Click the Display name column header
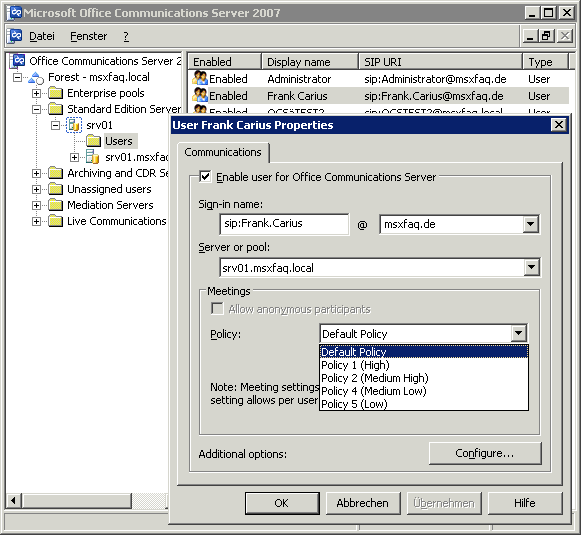 [x=310, y=62]
